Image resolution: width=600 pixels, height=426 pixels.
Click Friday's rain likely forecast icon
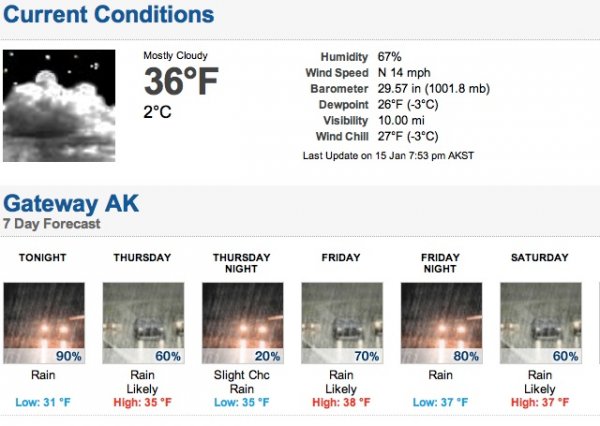341,322
